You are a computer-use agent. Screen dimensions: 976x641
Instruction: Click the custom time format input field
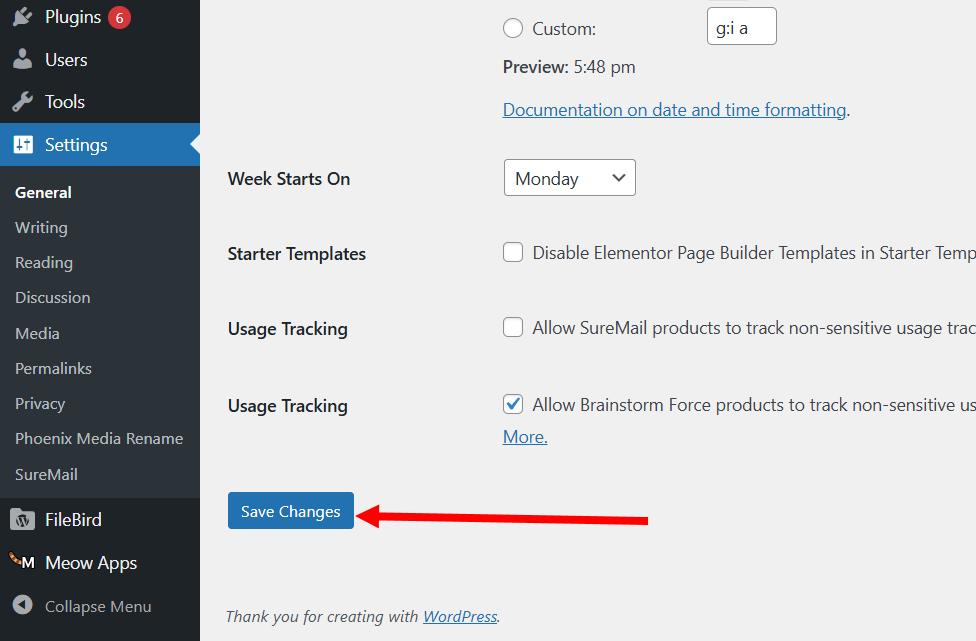pyautogui.click(x=741, y=26)
